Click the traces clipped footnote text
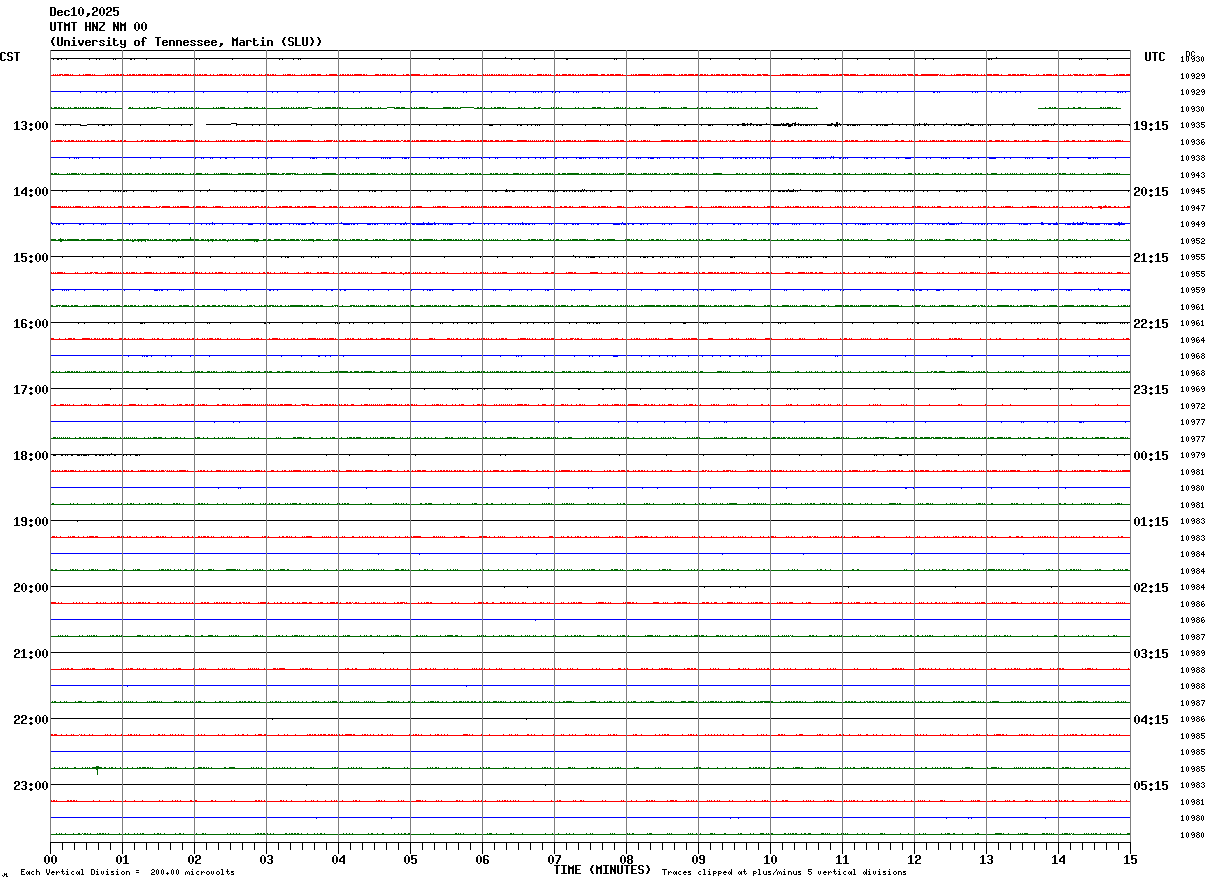This screenshot has width=1210, height=886. click(x=784, y=873)
